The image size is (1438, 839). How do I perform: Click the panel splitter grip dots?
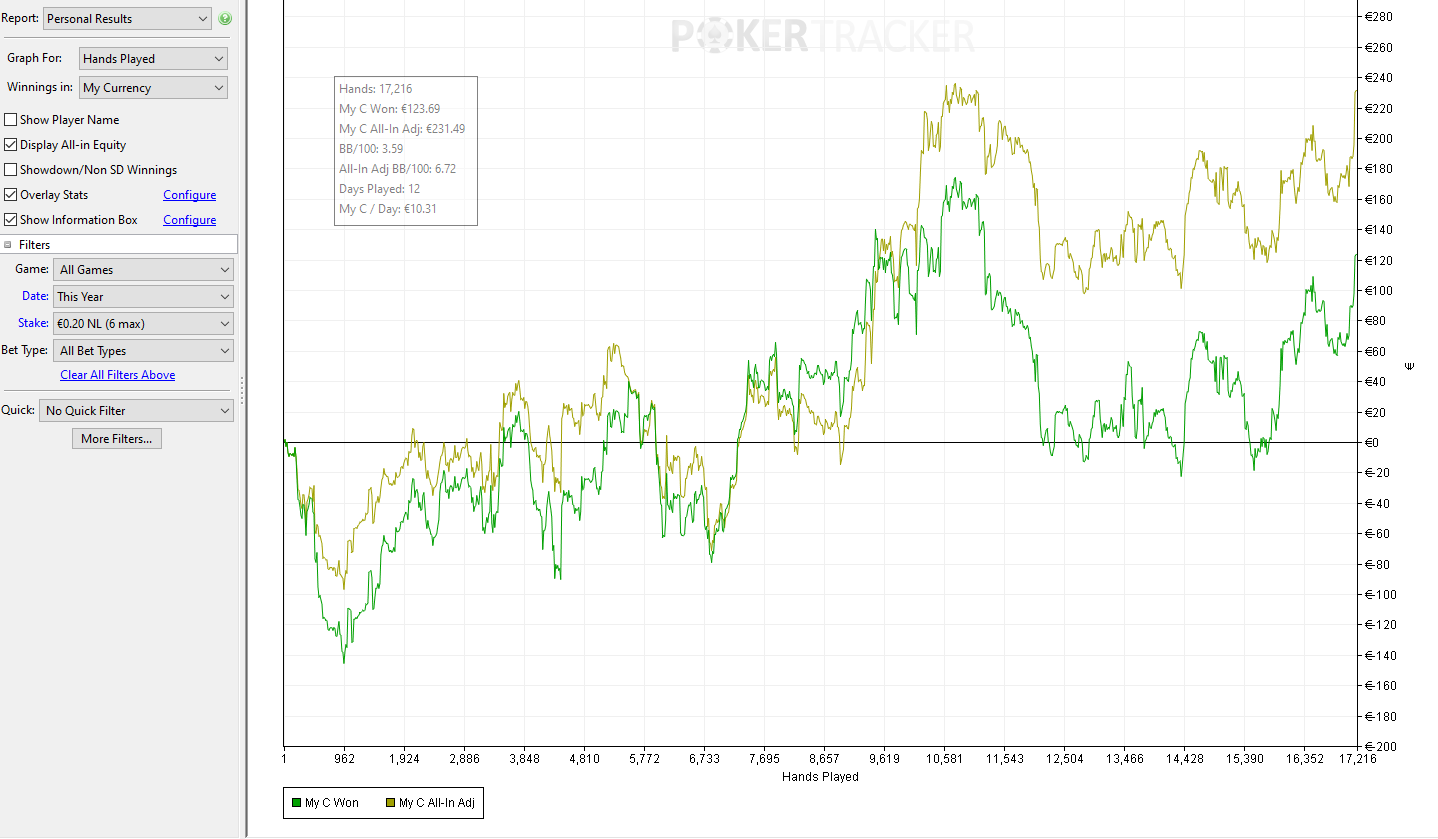(242, 390)
